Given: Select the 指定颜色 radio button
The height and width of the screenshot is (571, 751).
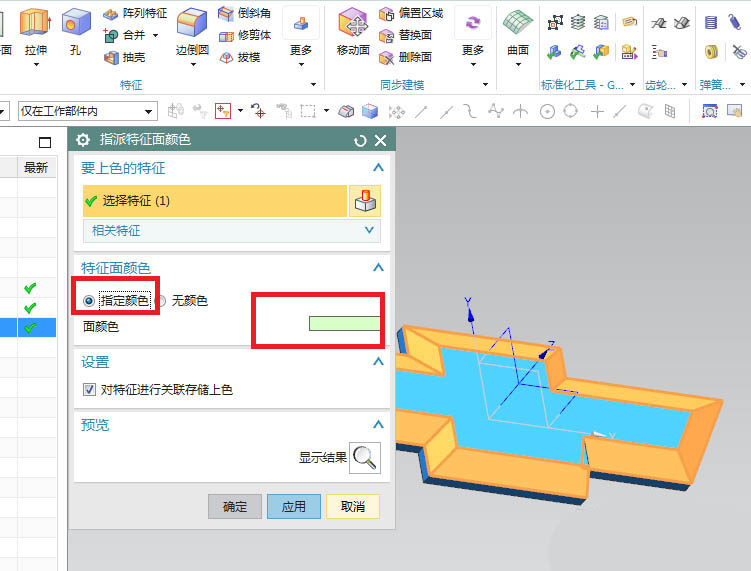Looking at the screenshot, I should coord(89,301).
